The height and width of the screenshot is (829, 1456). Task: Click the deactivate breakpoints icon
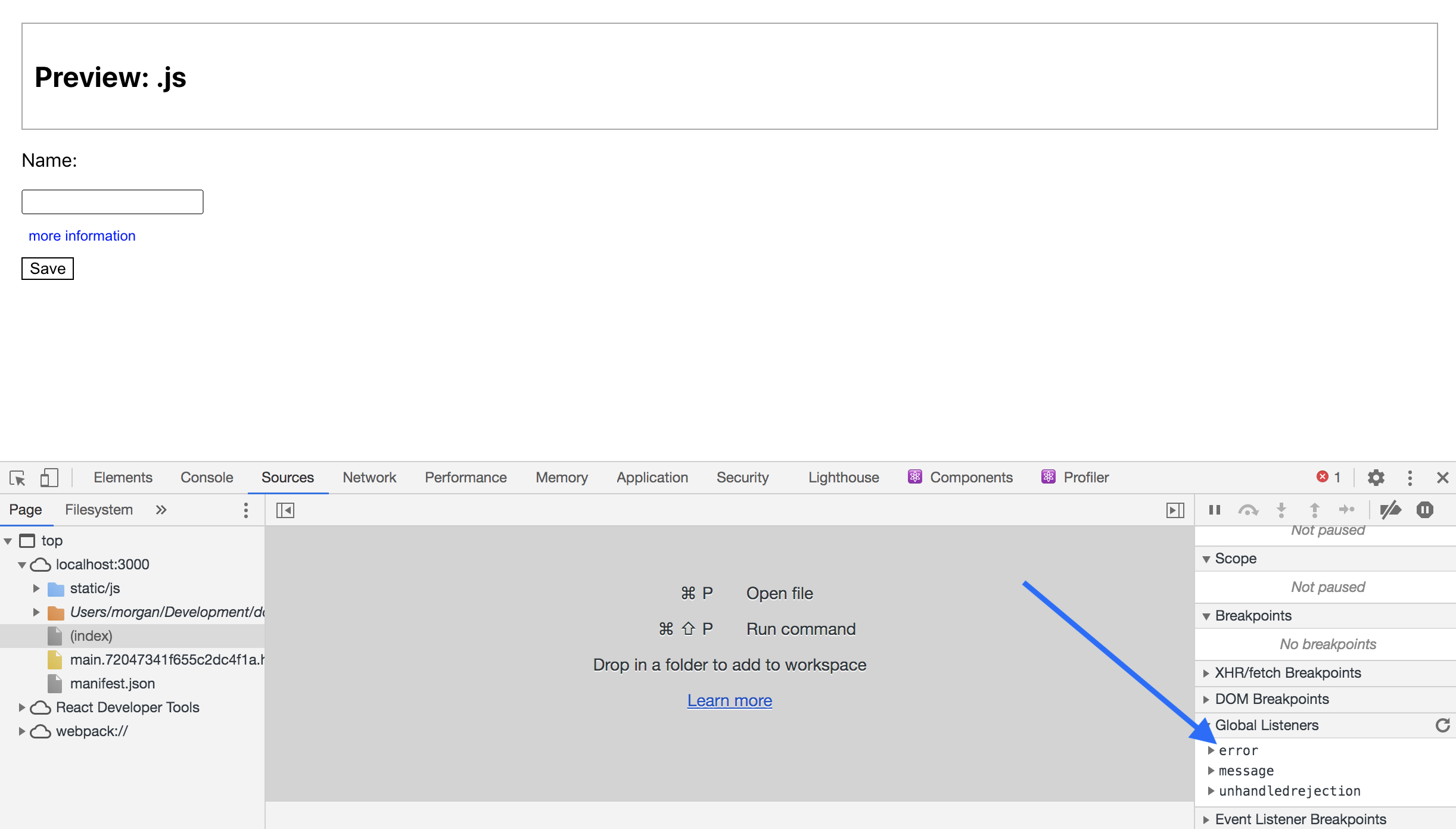pos(1391,510)
